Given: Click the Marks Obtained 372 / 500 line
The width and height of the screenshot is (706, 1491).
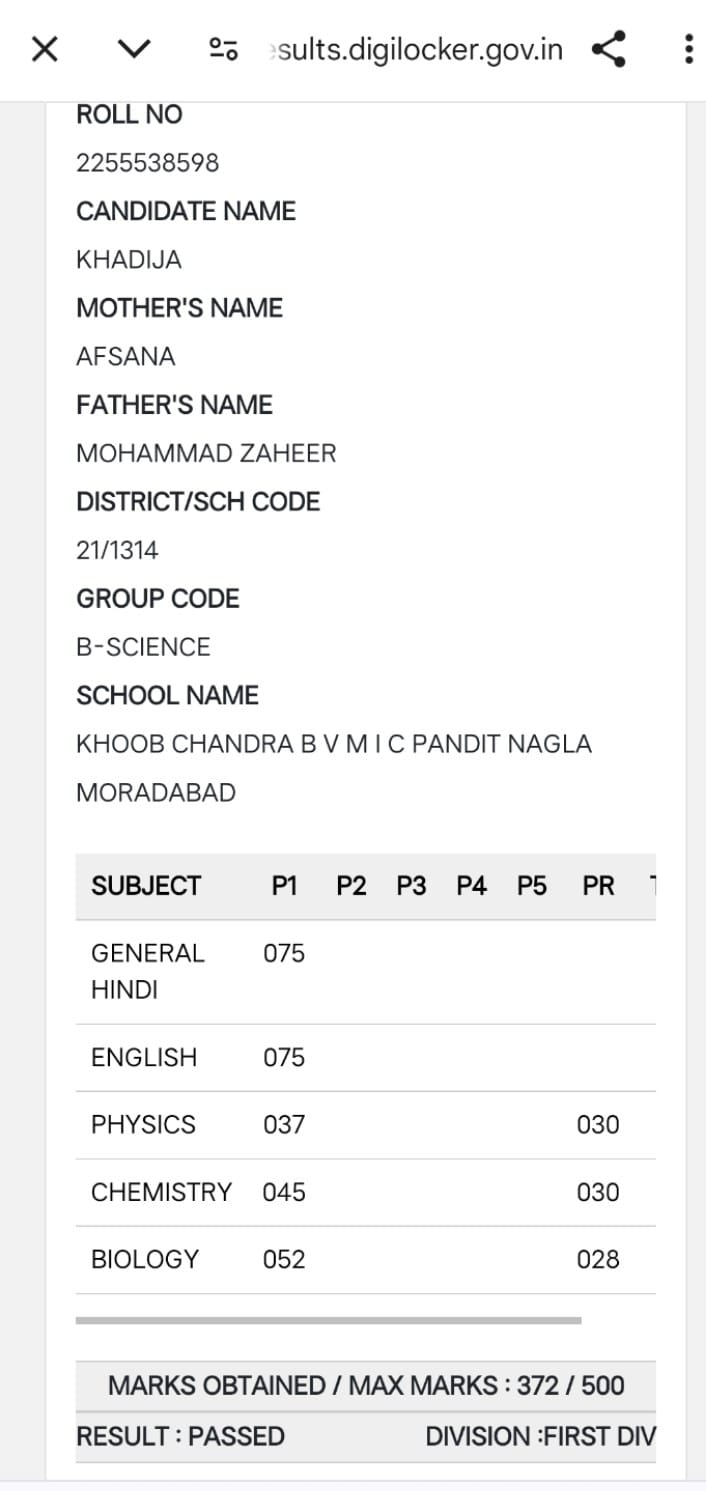Looking at the screenshot, I should point(366,1386).
